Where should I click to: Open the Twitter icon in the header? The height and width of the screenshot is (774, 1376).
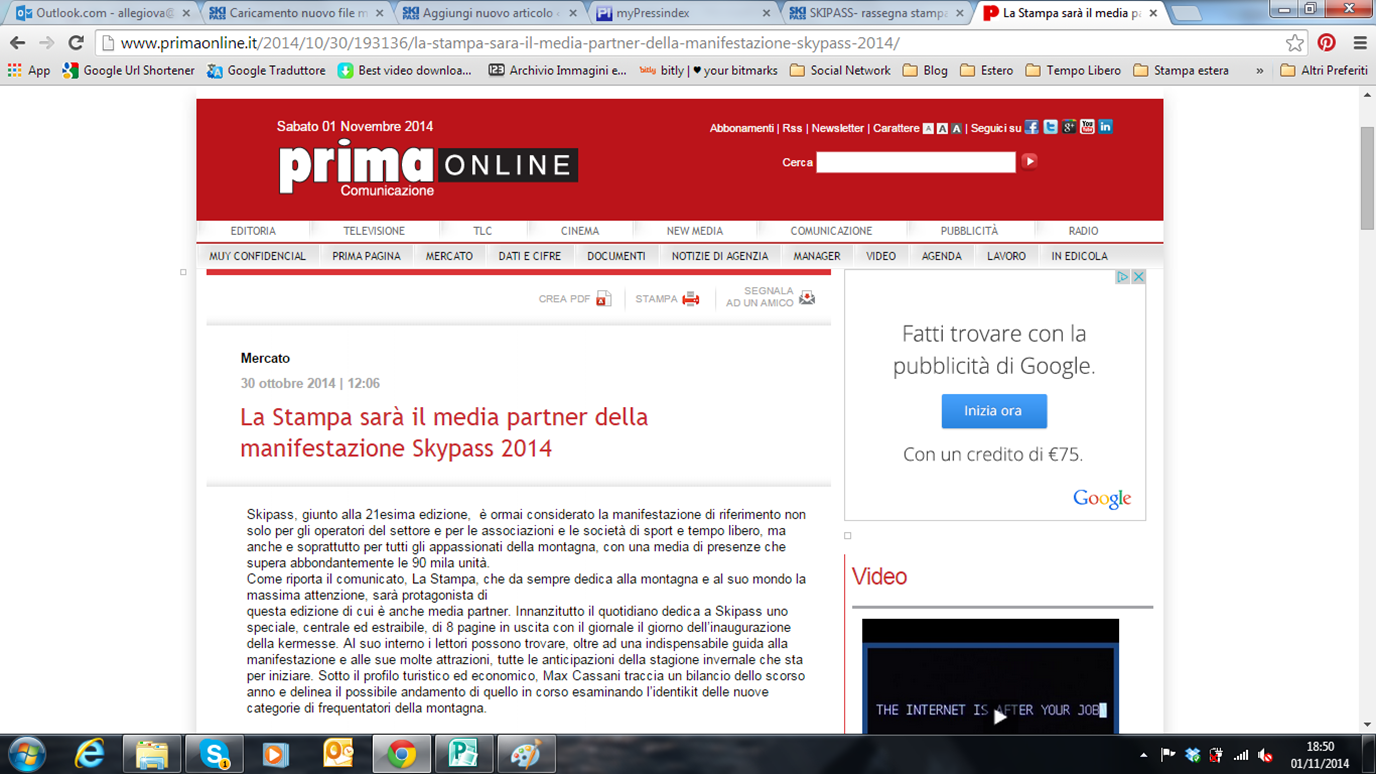pyautogui.click(x=1050, y=127)
